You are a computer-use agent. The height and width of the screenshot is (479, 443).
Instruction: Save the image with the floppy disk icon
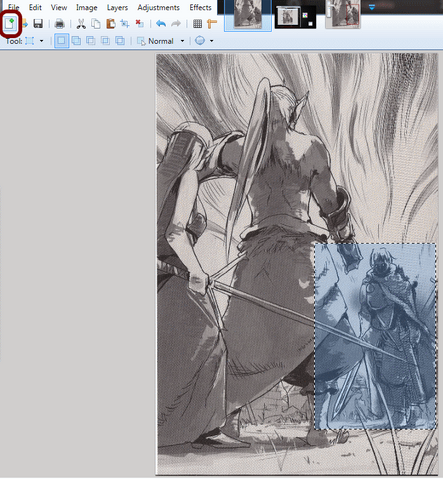38,24
